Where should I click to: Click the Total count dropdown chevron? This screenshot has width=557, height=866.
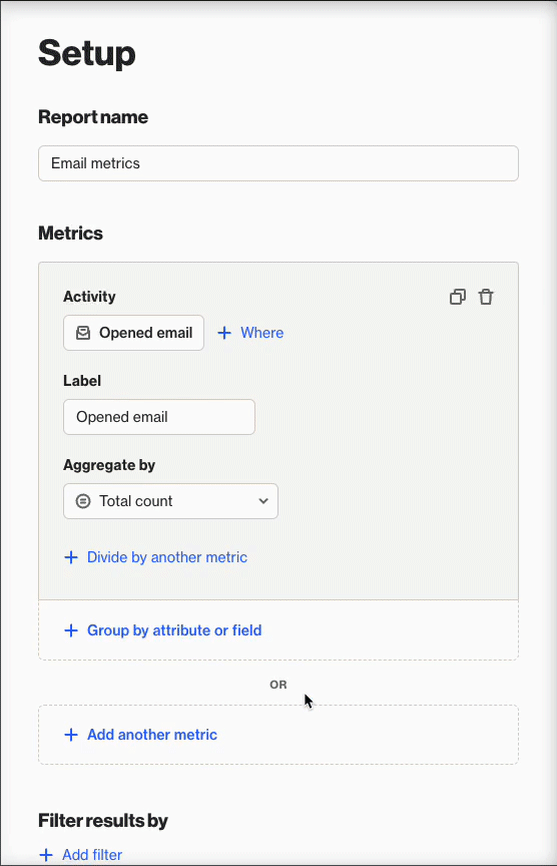pyautogui.click(x=263, y=501)
